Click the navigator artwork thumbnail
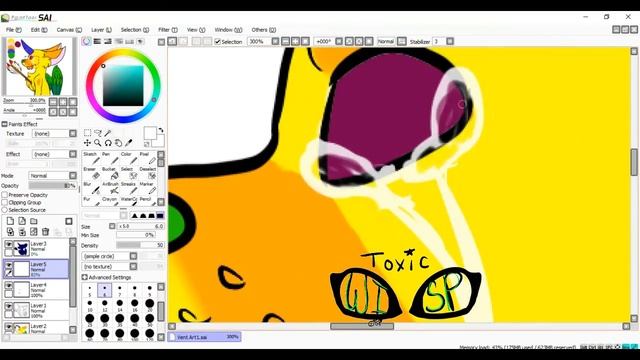 click(x=39, y=67)
